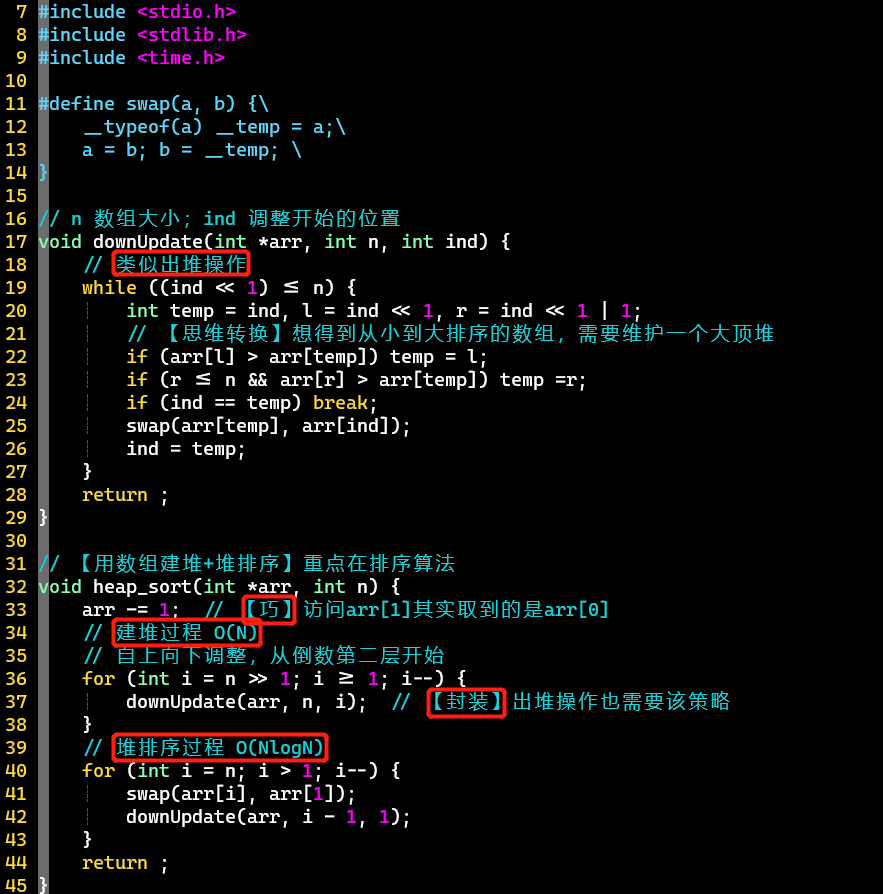Click the red-boxed 堆排序过程 O(NlogN) comment

[220, 748]
